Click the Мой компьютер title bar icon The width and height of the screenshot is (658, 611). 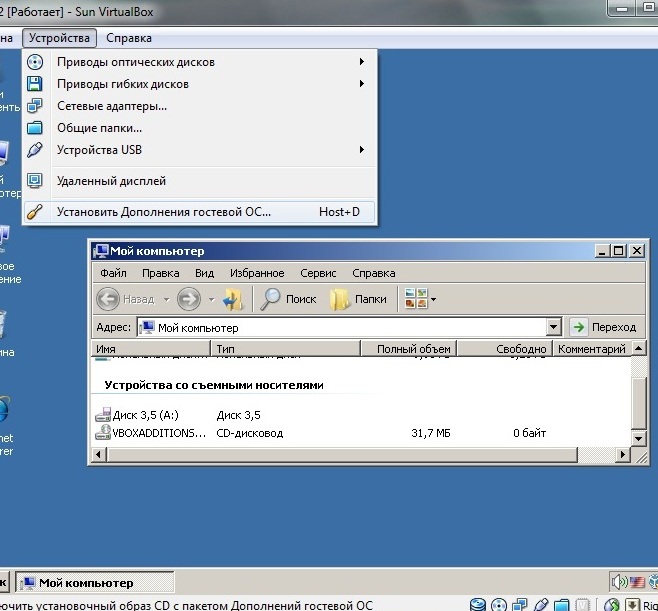point(101,251)
